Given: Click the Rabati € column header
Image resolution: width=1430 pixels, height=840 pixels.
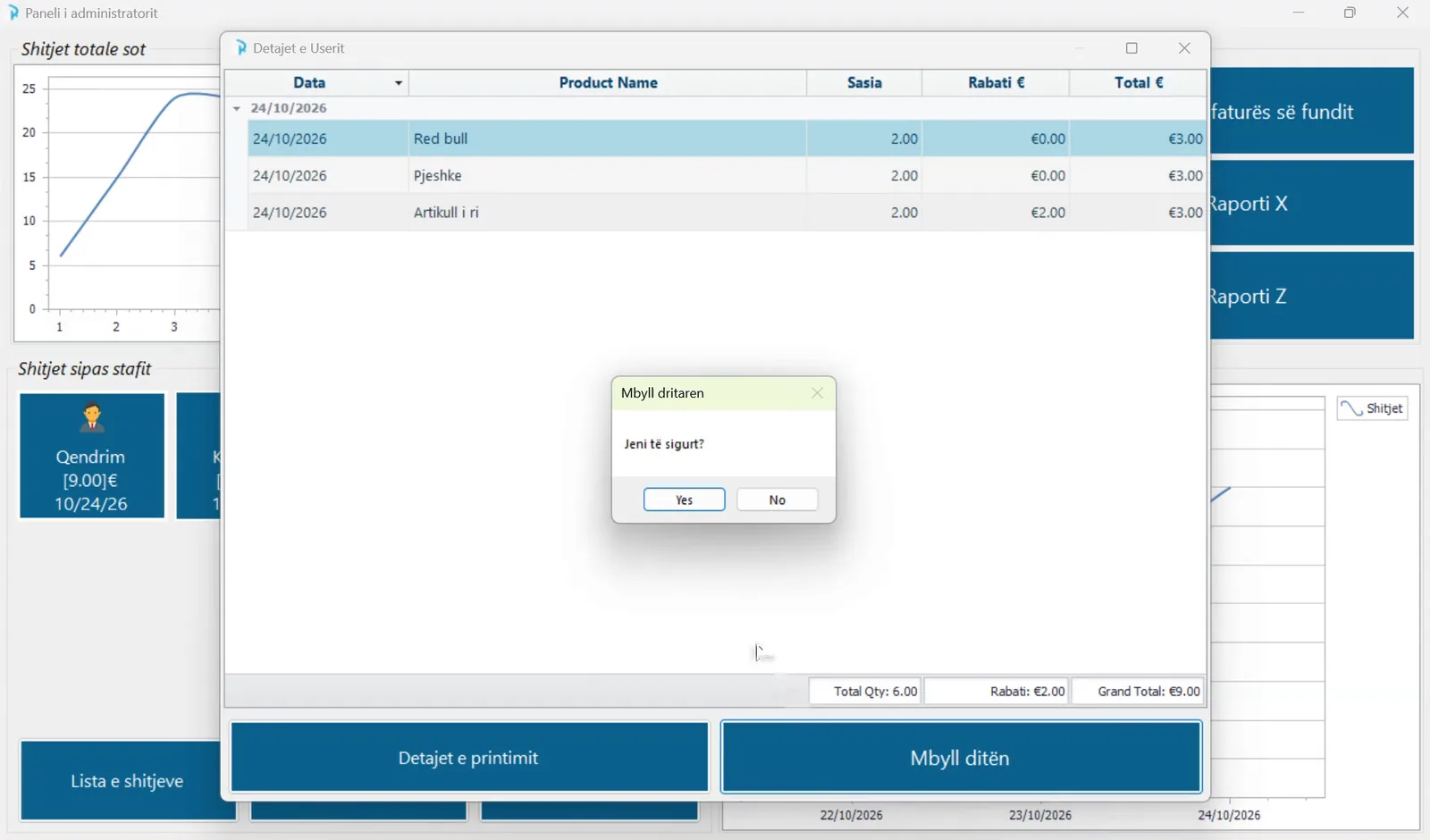Looking at the screenshot, I should [996, 82].
